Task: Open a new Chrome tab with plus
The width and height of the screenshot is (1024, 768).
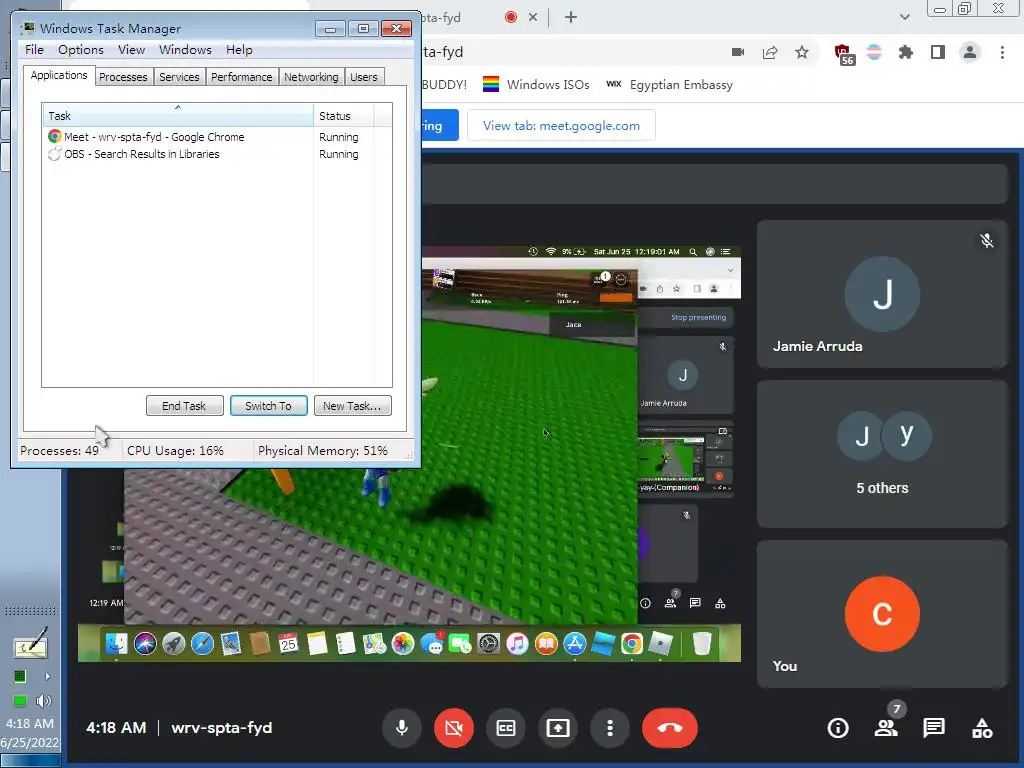Action: (571, 17)
